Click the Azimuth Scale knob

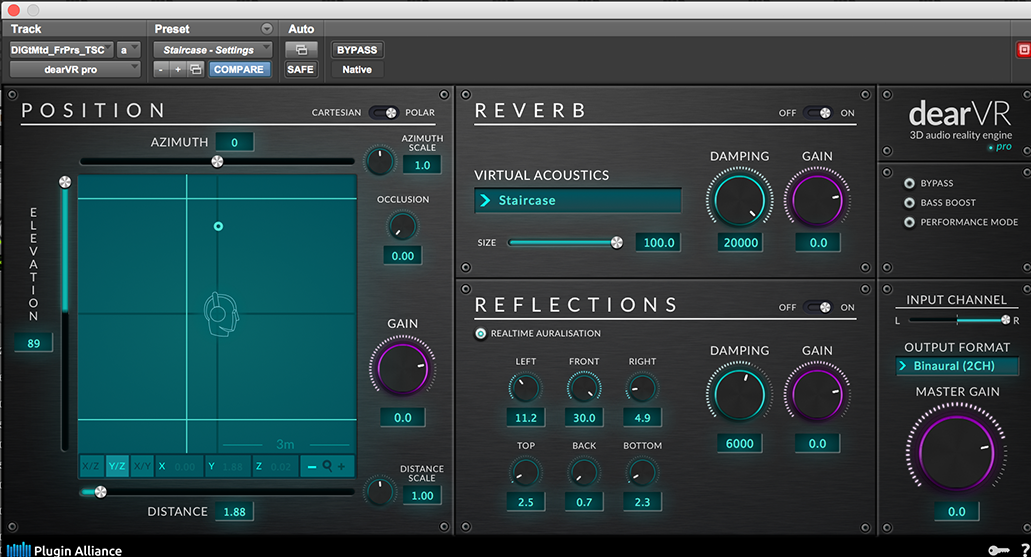point(379,161)
